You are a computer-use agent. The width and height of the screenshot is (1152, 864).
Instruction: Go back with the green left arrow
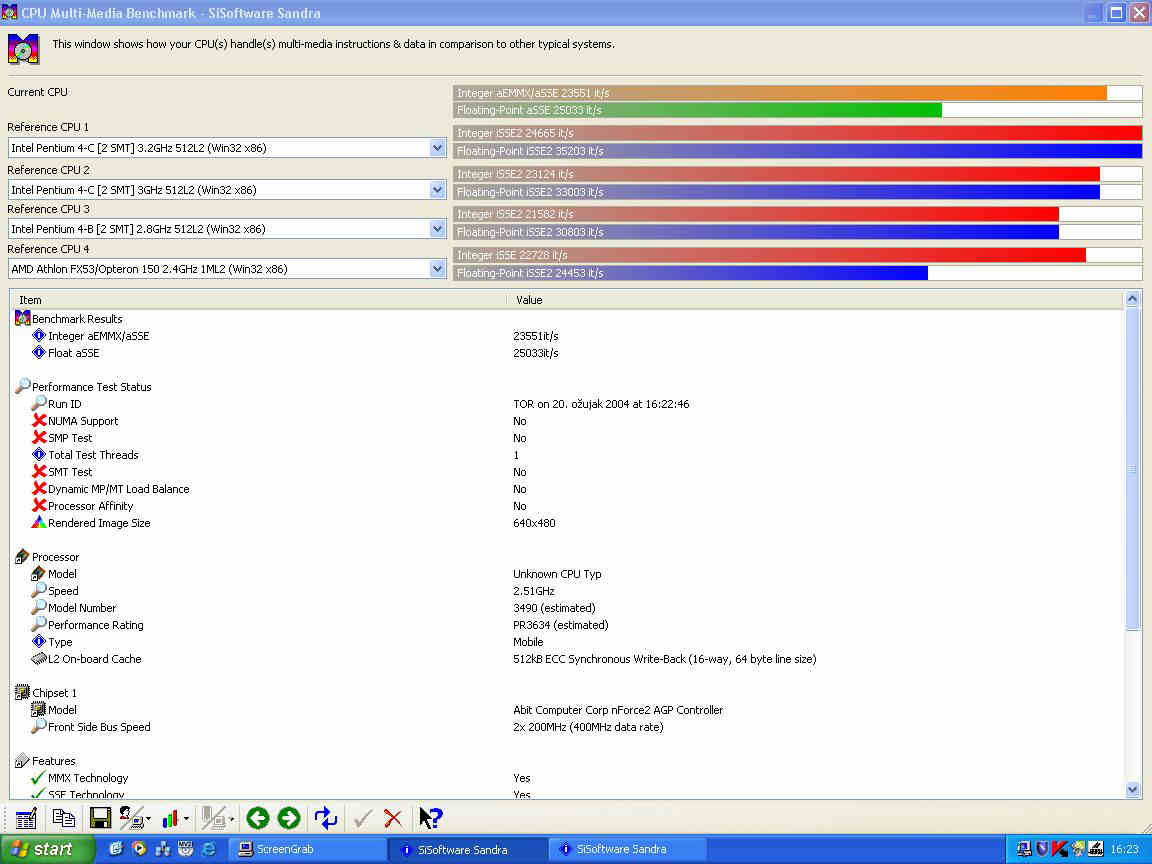(257, 818)
